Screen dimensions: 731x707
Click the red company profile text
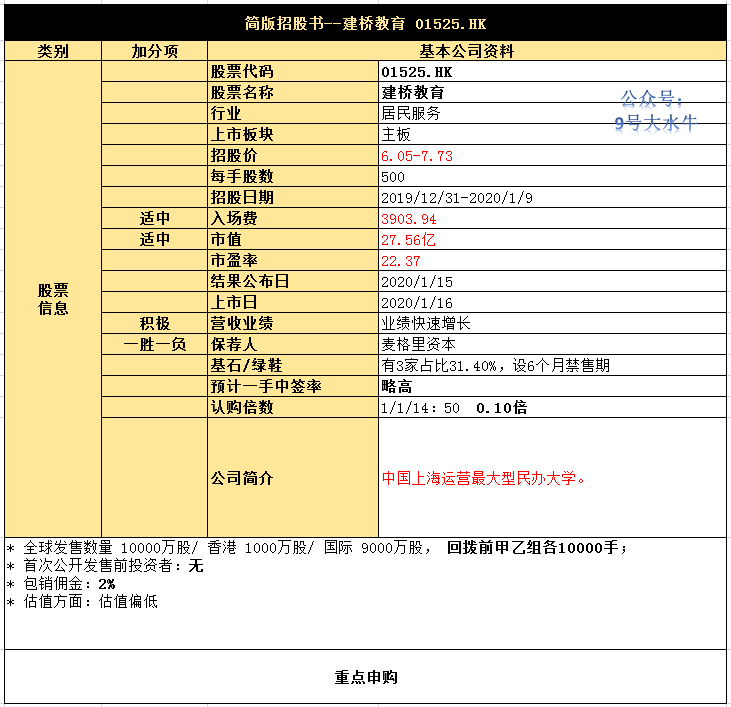coord(483,478)
